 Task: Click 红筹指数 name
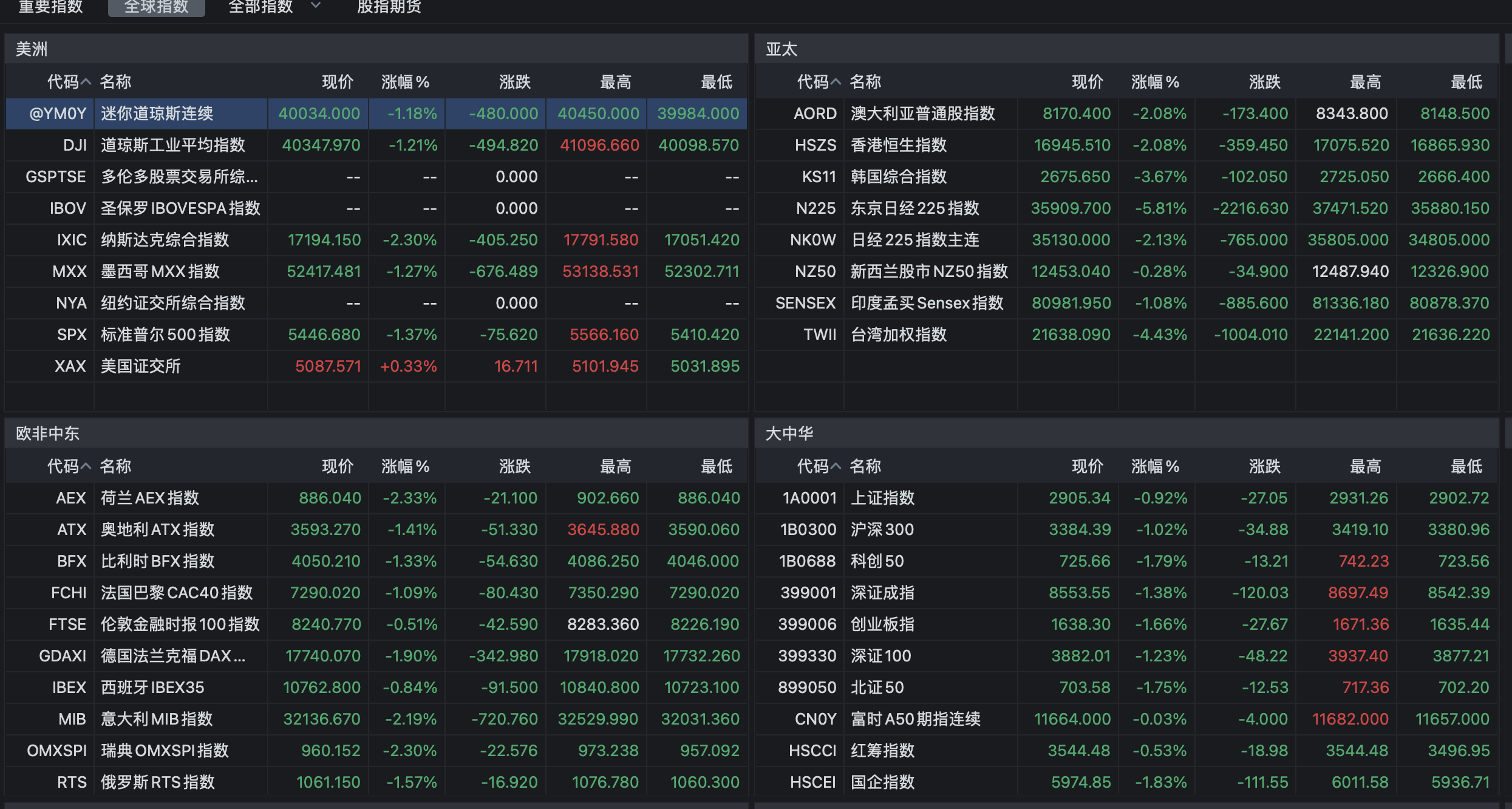pos(882,751)
